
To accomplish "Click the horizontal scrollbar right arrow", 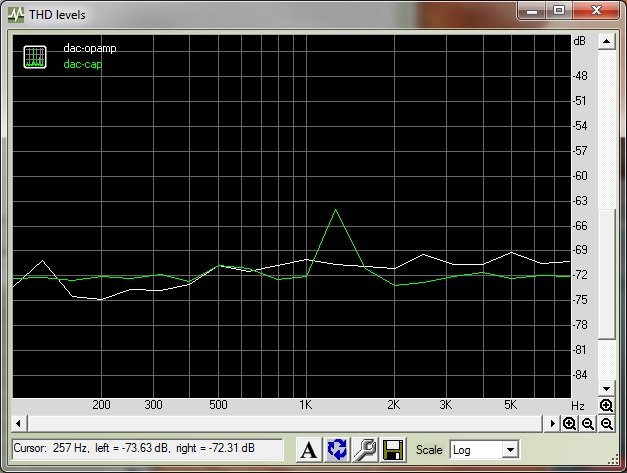I will point(552,423).
